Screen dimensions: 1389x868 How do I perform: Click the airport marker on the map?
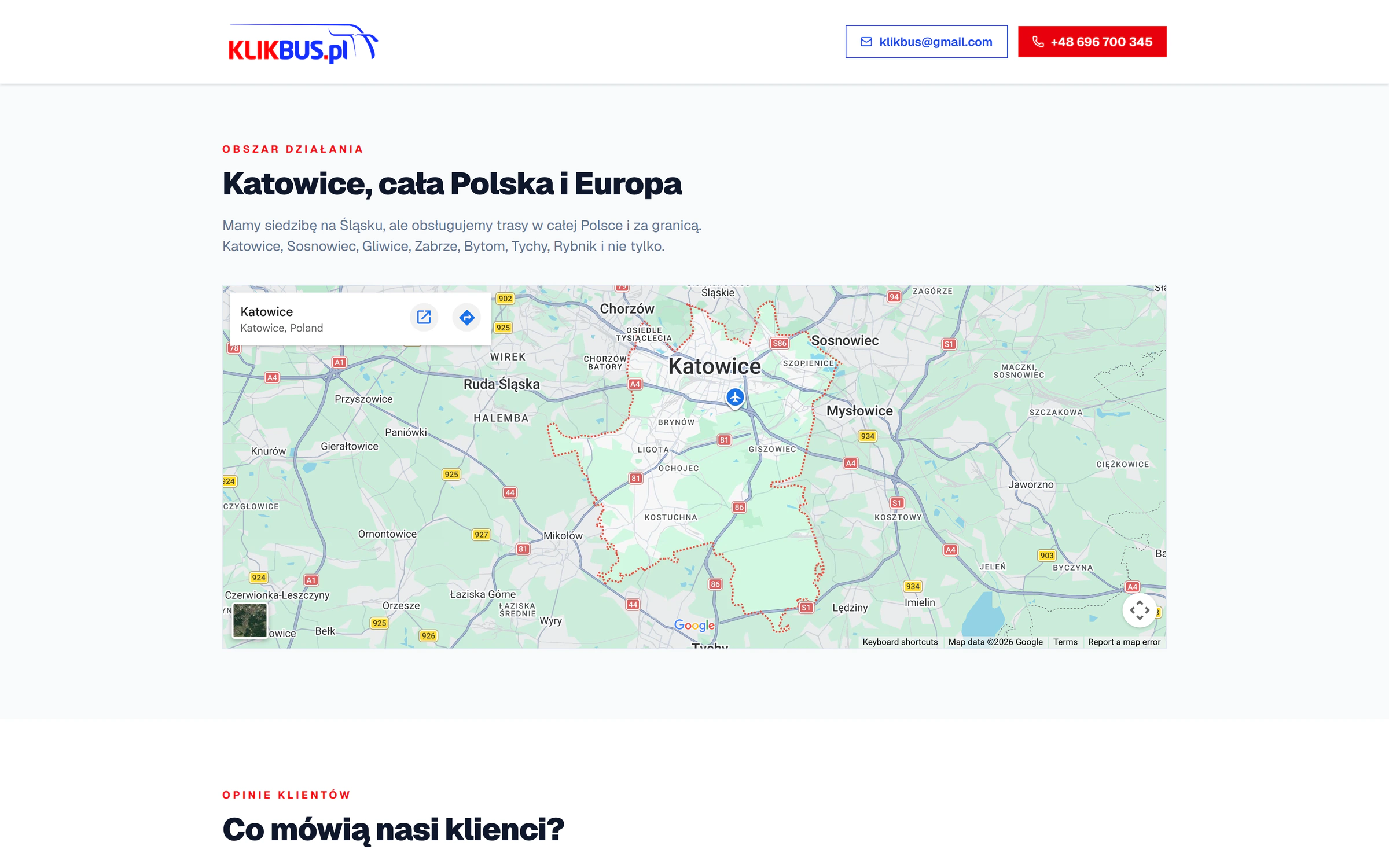click(x=735, y=398)
